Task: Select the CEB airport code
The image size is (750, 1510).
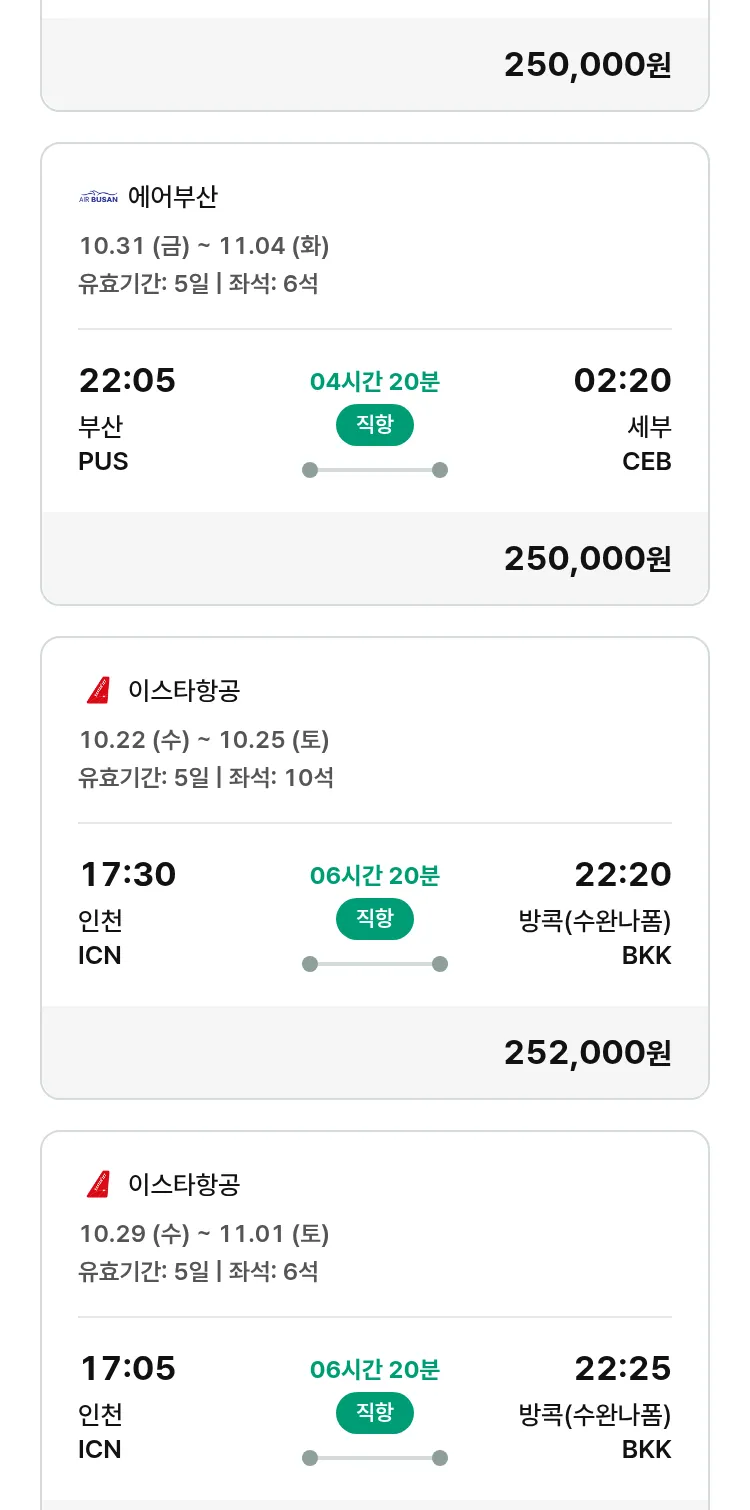Action: point(646,462)
